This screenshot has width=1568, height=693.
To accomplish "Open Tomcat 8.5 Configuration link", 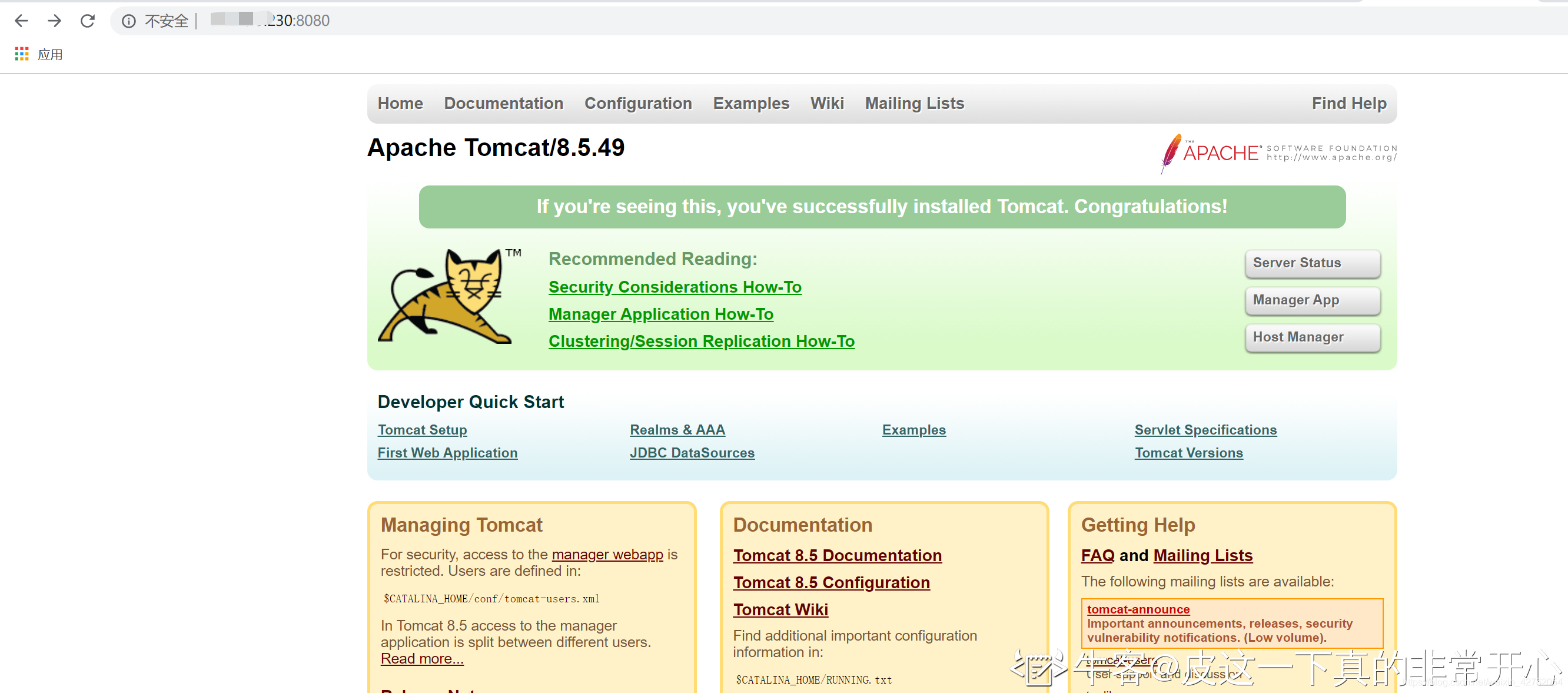I will point(831,583).
